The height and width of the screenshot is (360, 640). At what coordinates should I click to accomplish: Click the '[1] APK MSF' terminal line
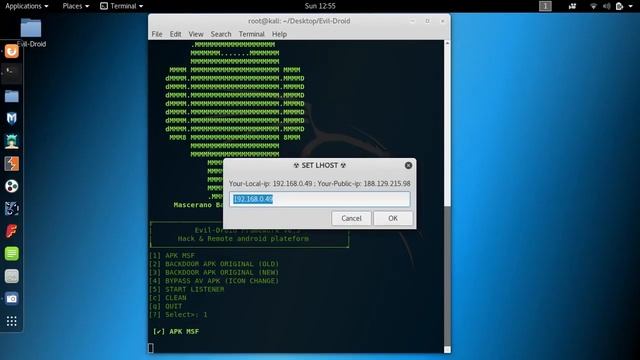(x=172, y=256)
